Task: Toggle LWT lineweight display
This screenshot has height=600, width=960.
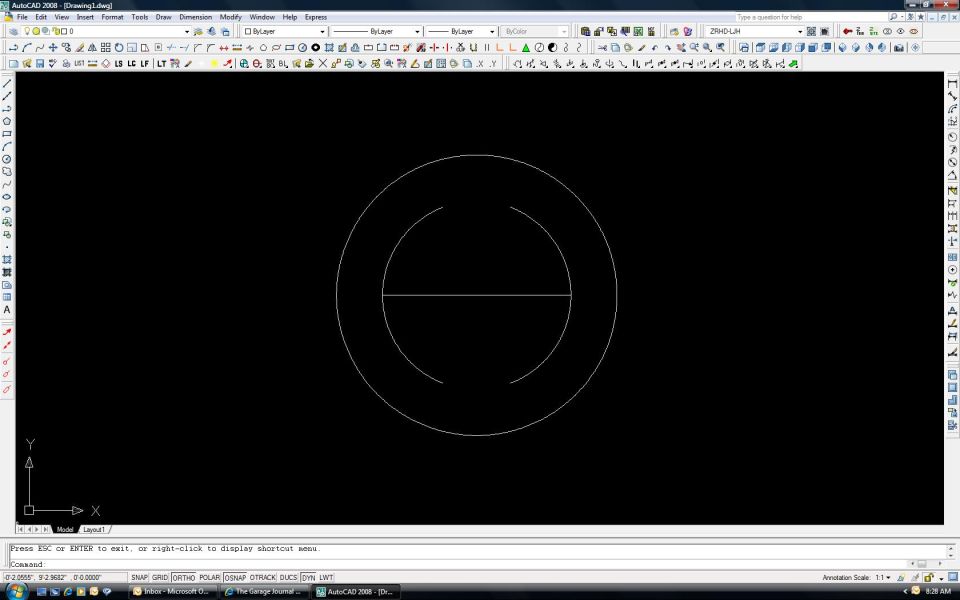Action: pos(326,577)
